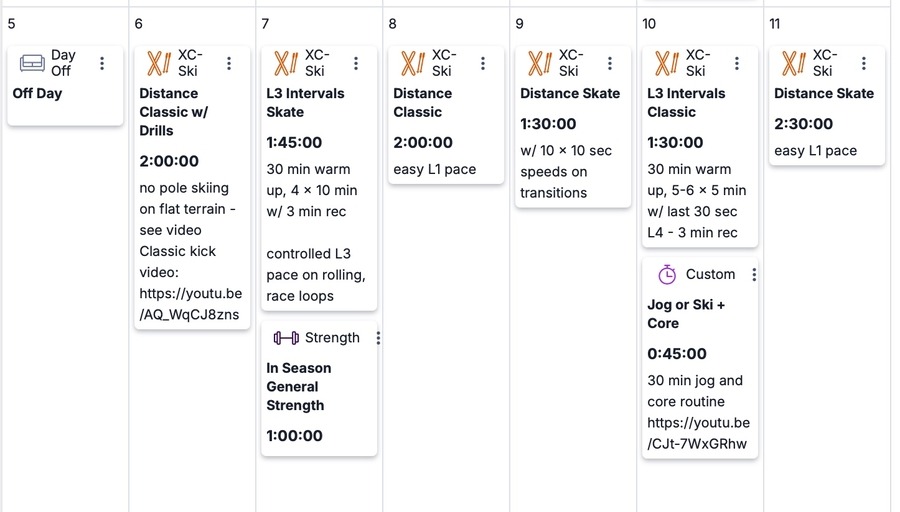Open three-dot menu on Jog or Ski + Core
This screenshot has height=512, width=900.
click(754, 274)
